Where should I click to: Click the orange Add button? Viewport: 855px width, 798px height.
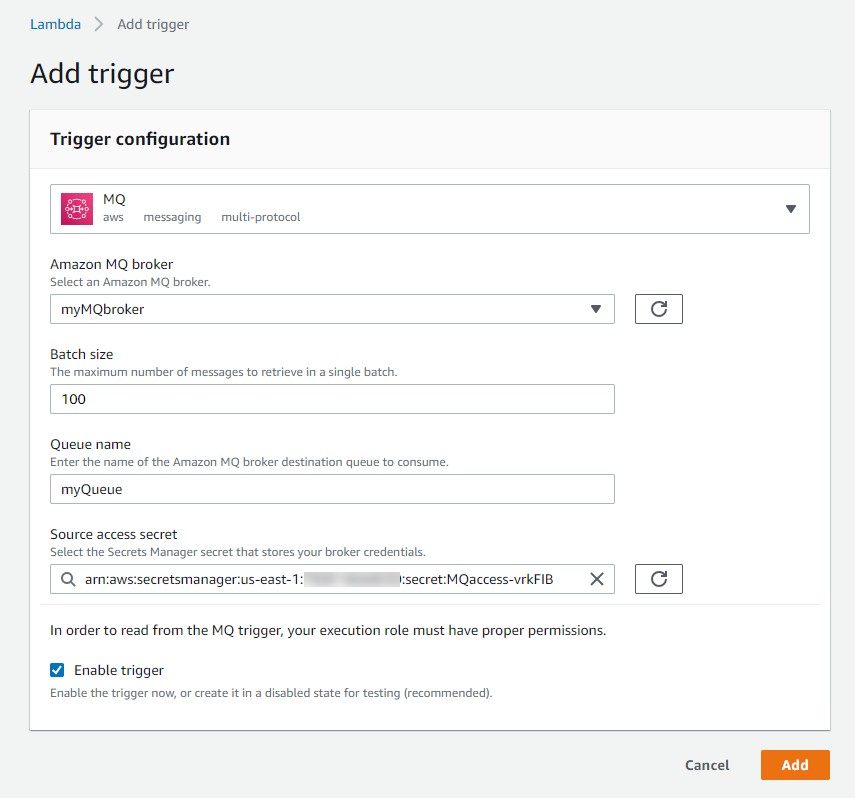[795, 765]
